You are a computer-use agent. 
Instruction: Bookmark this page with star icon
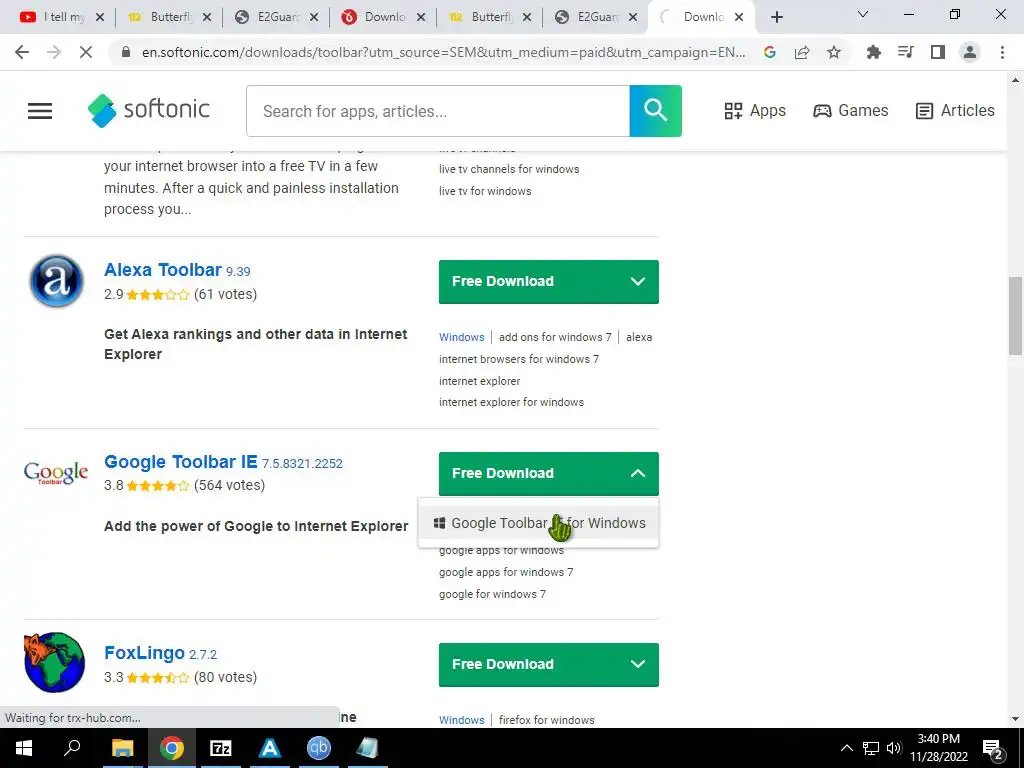tap(834, 52)
